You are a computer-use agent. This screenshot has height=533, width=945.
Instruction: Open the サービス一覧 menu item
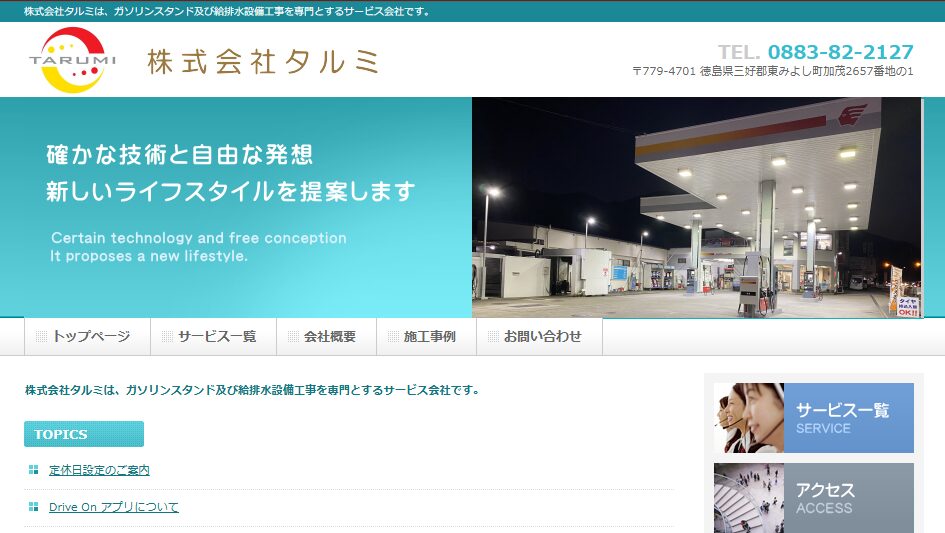tap(213, 336)
